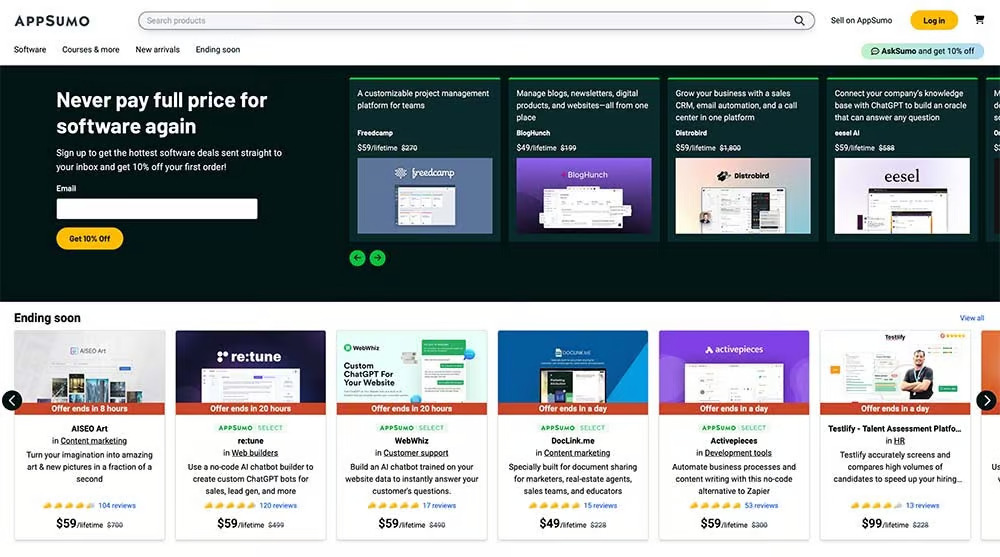Open 15 reviews for DocLink.me
The image size is (1000, 557).
(600, 505)
